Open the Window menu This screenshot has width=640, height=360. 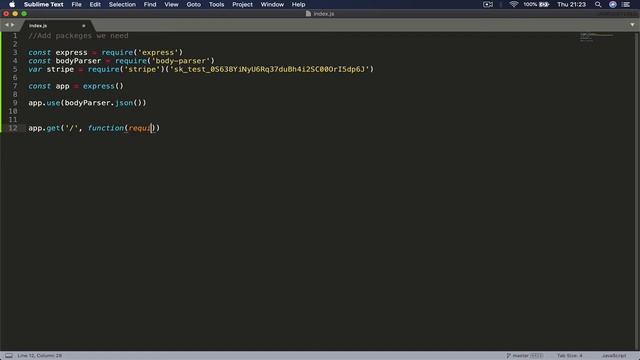click(272, 4)
